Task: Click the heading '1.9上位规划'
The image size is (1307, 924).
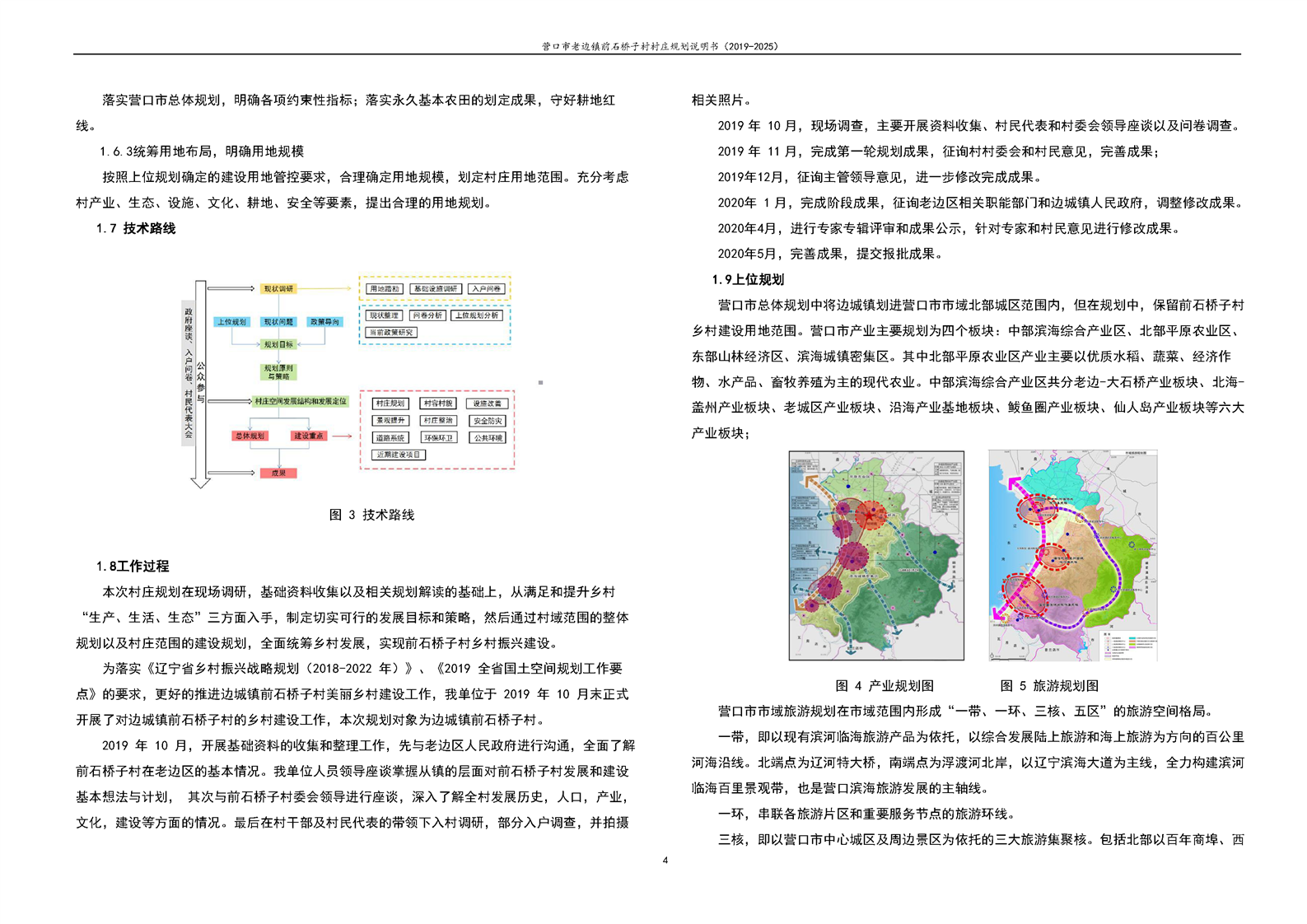Action: tap(748, 279)
